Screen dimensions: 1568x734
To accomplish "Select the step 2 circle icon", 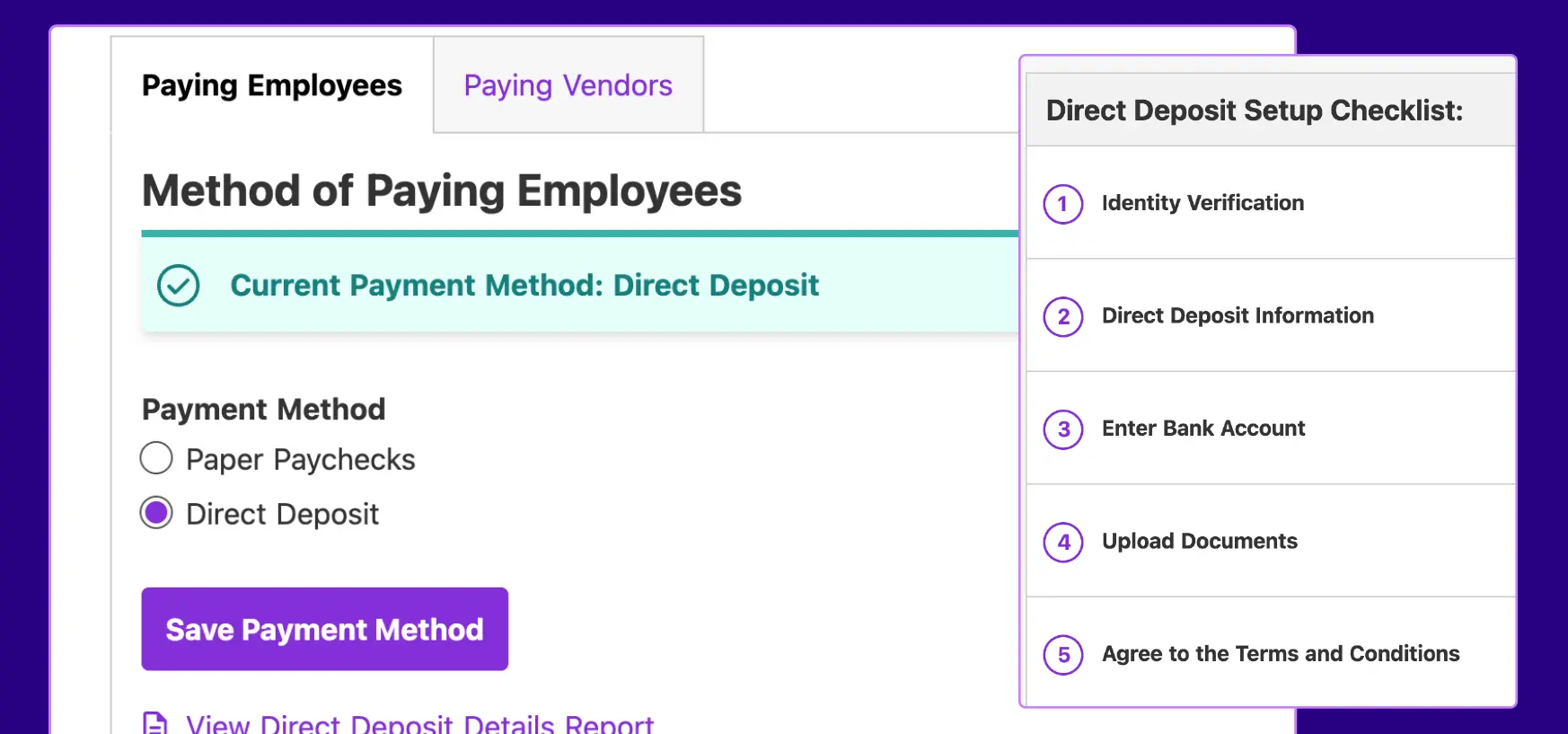I will point(1063,316).
